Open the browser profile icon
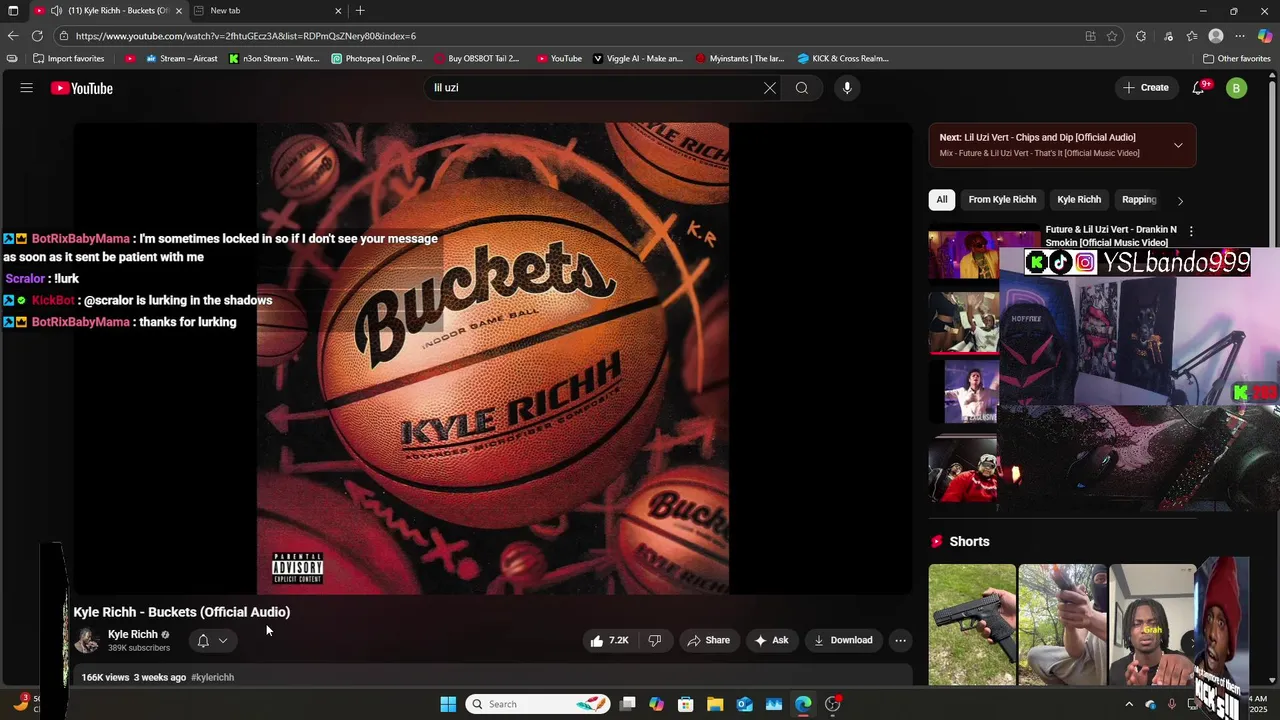The height and width of the screenshot is (720, 1280). click(x=1216, y=36)
